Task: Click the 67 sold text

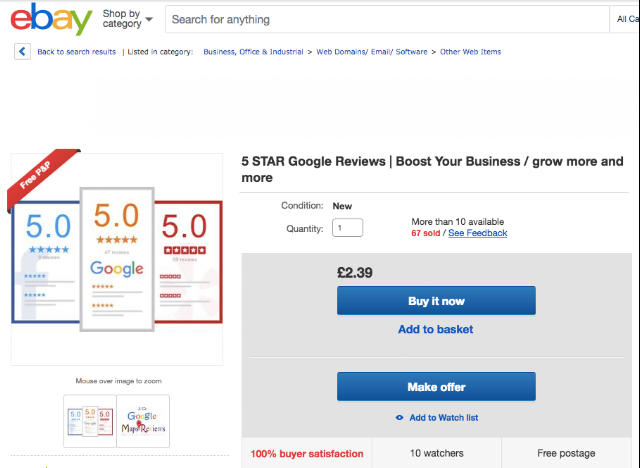Action: tap(425, 233)
